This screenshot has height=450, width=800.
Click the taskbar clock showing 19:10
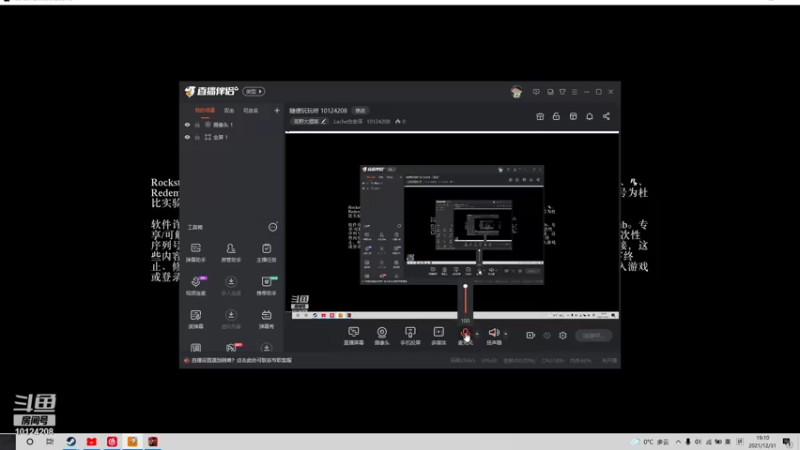[x=762, y=442]
